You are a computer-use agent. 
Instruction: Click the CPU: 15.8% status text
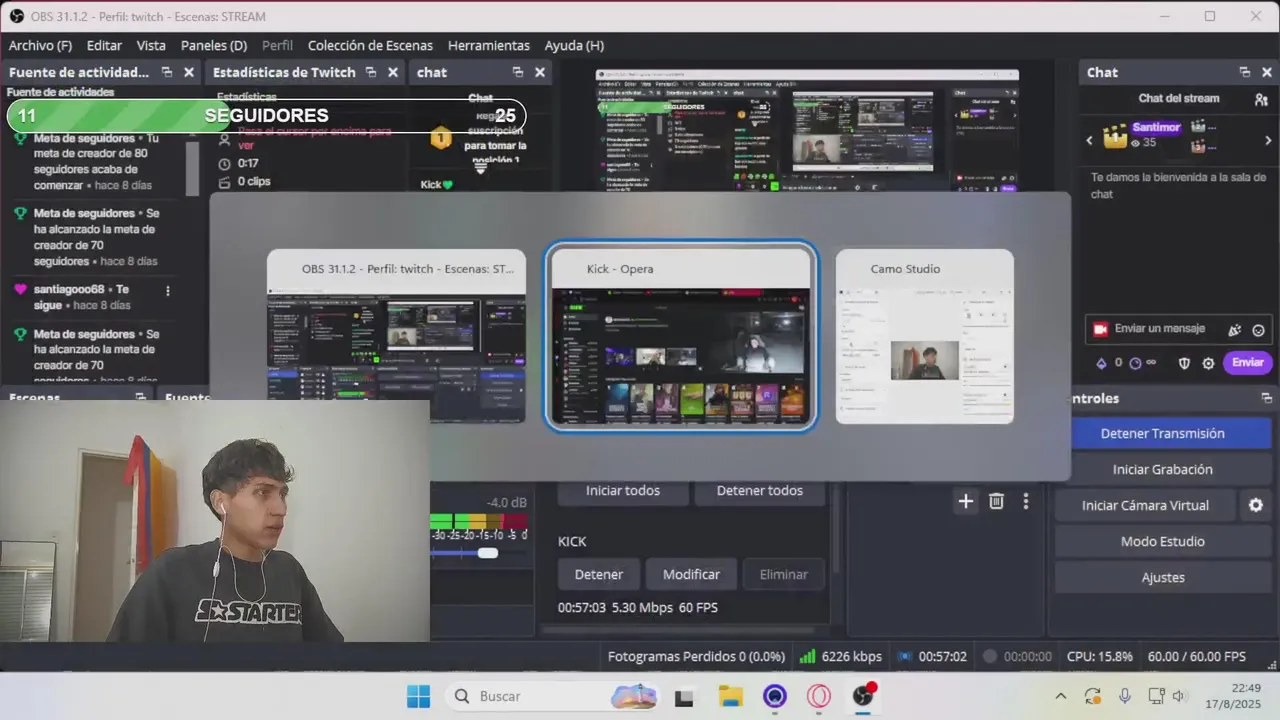coord(1100,657)
